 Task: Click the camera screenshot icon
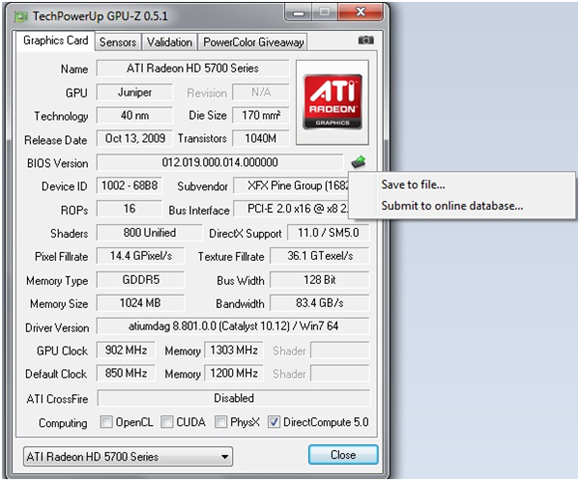[366, 40]
